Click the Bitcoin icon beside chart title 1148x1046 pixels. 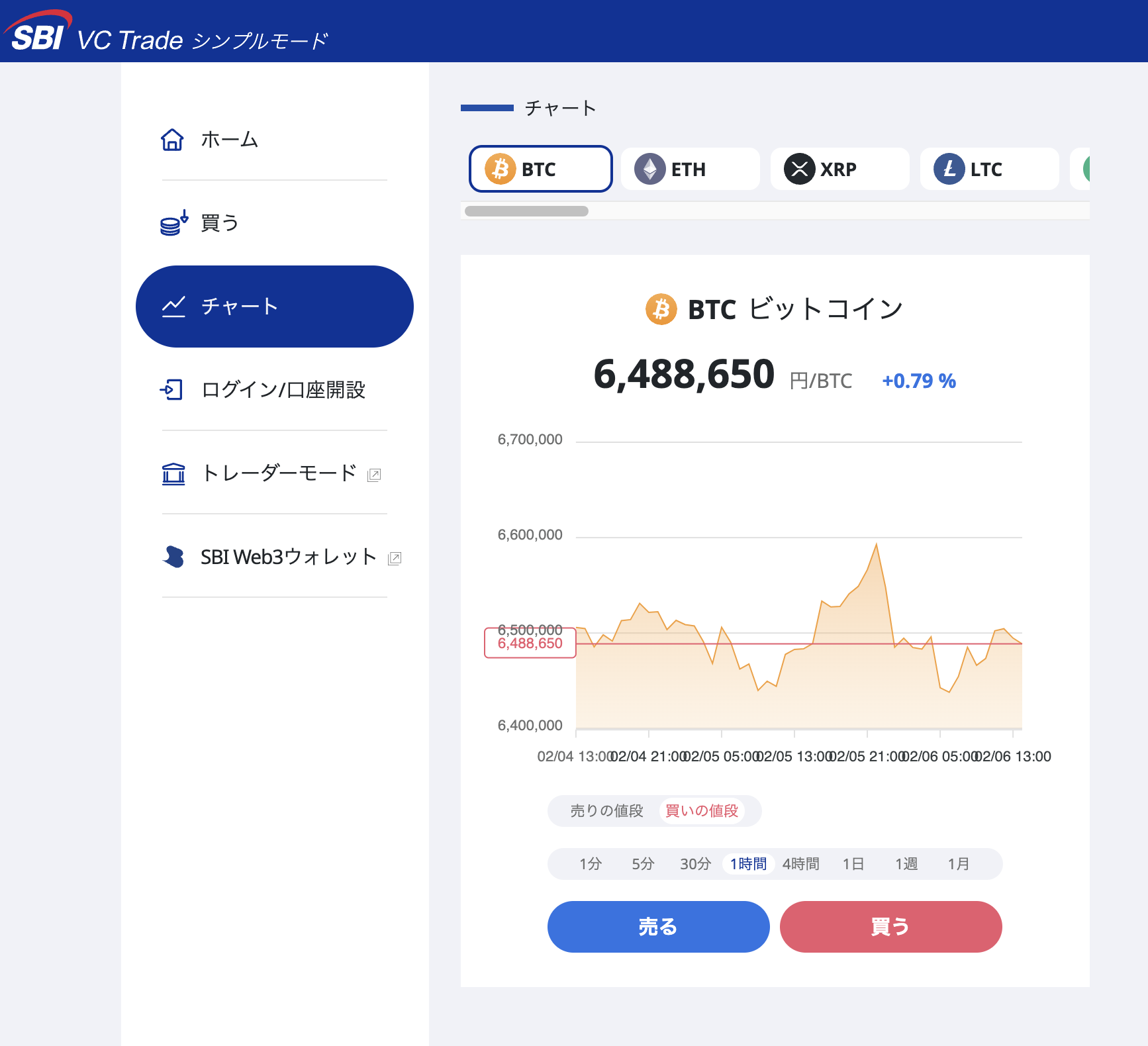661,309
